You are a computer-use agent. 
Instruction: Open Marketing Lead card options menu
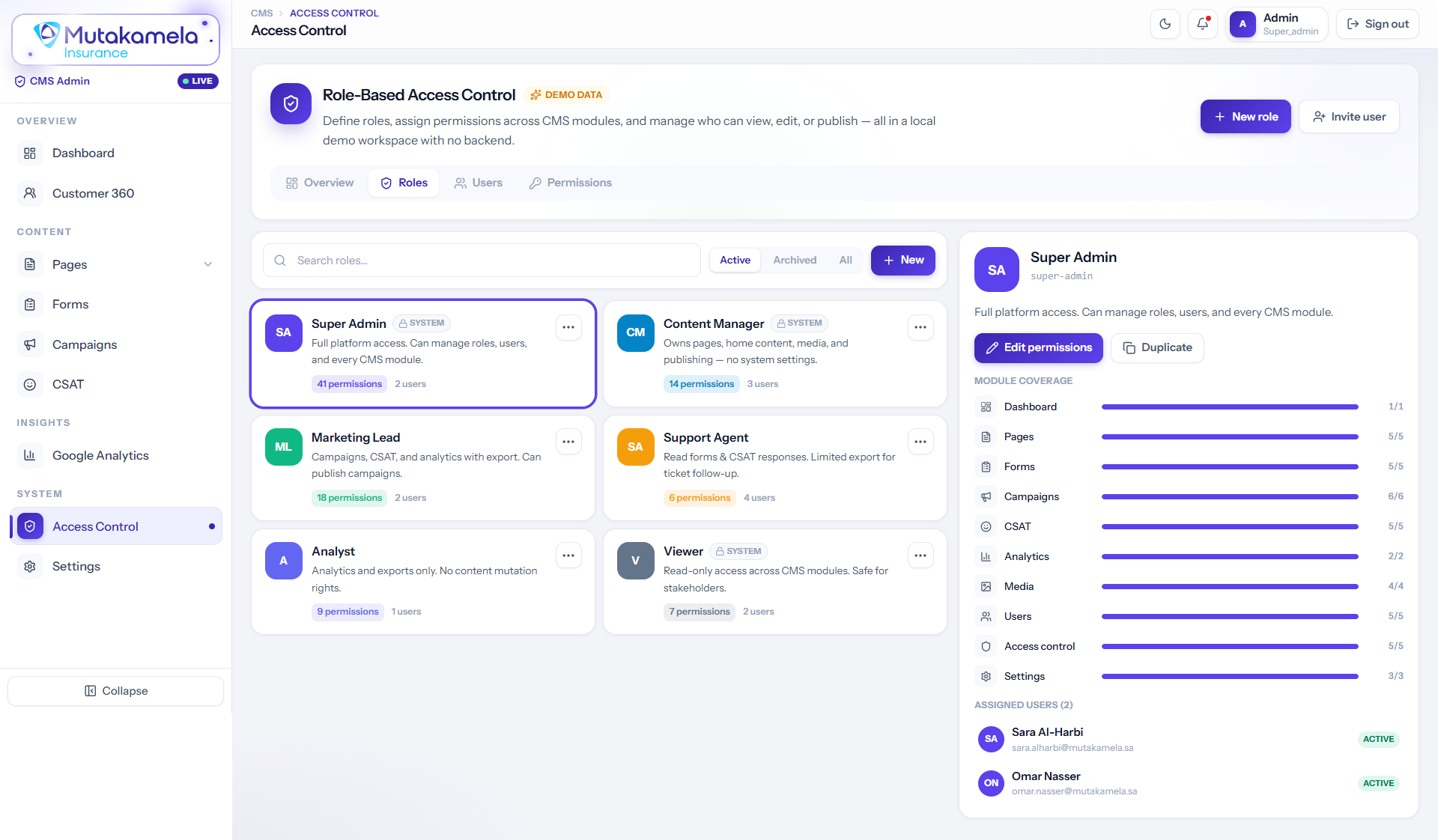pos(568,442)
